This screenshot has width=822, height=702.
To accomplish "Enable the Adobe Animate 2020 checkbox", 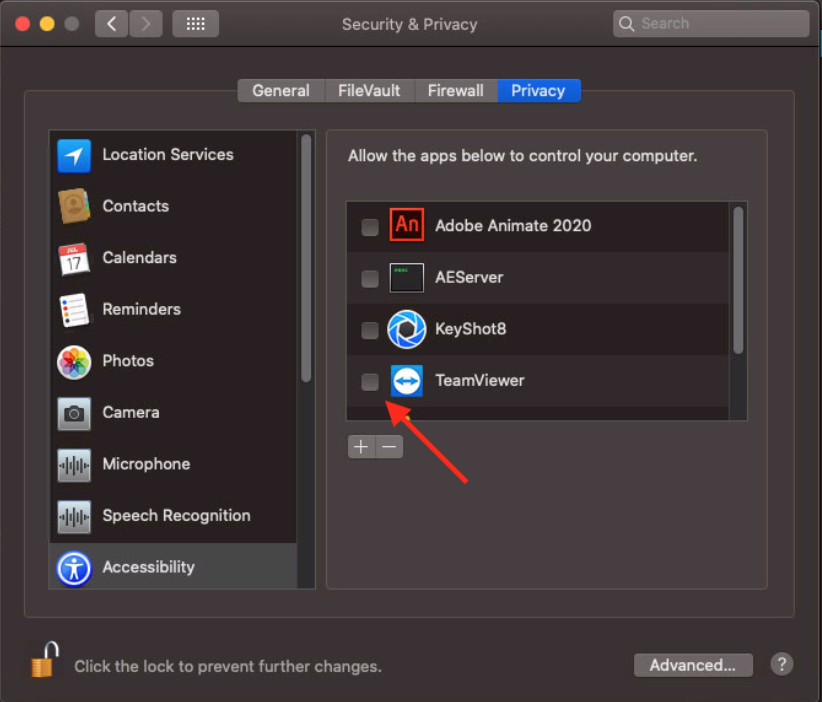I will pos(370,227).
